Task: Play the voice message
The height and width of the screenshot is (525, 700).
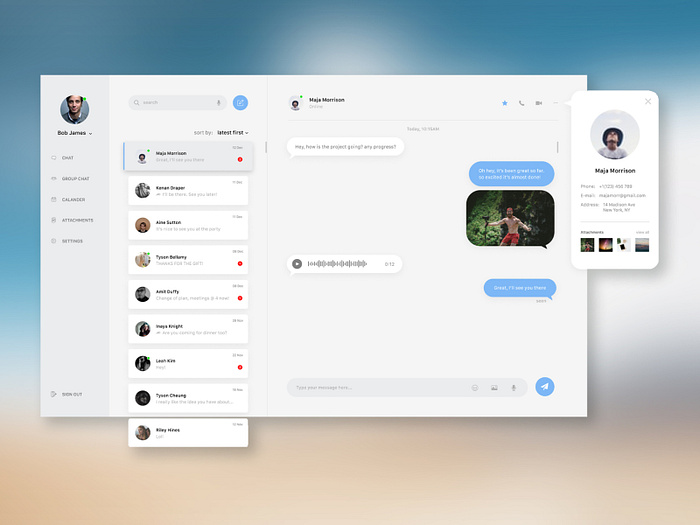Action: click(297, 264)
